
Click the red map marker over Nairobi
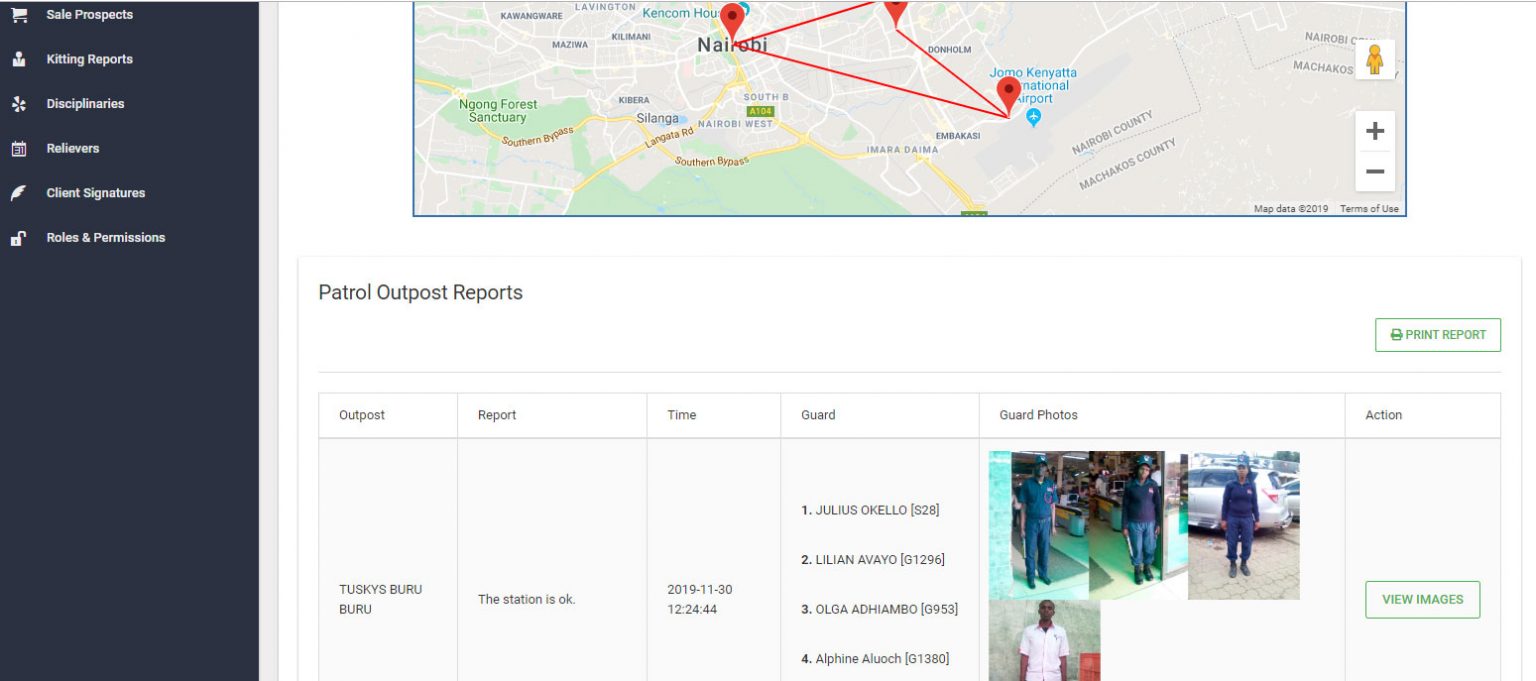coord(732,20)
